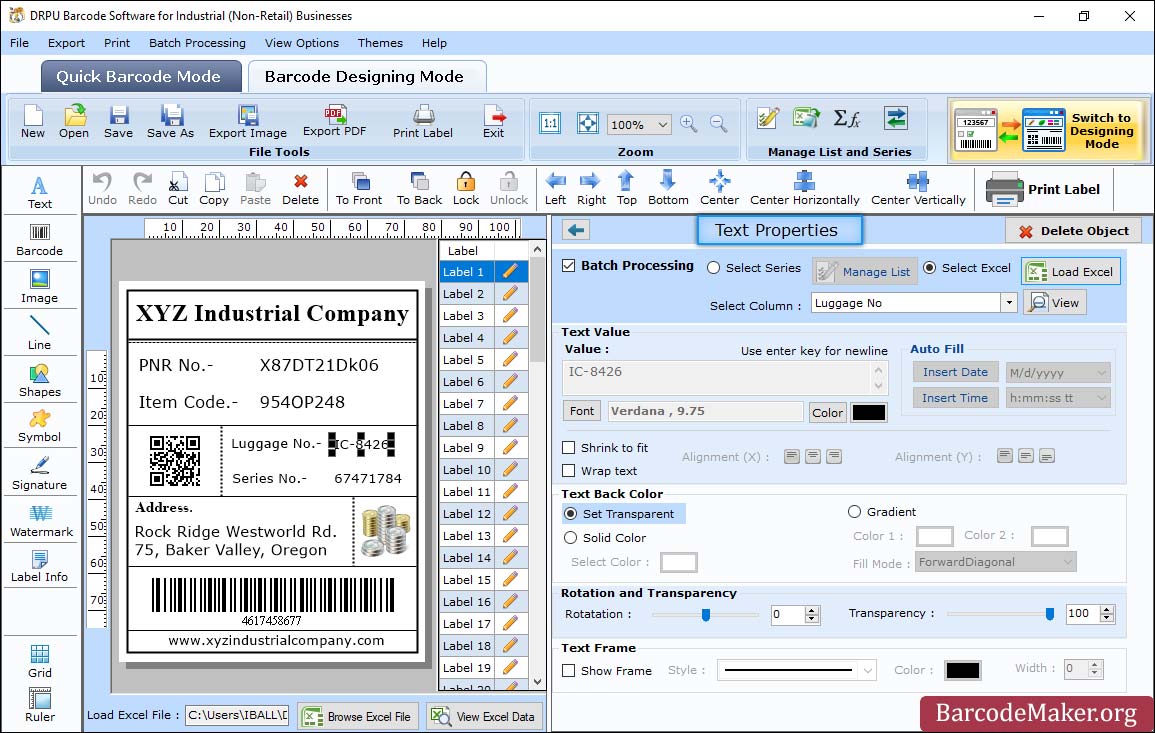
Task: Toggle the Grid display
Action: pyautogui.click(x=40, y=661)
